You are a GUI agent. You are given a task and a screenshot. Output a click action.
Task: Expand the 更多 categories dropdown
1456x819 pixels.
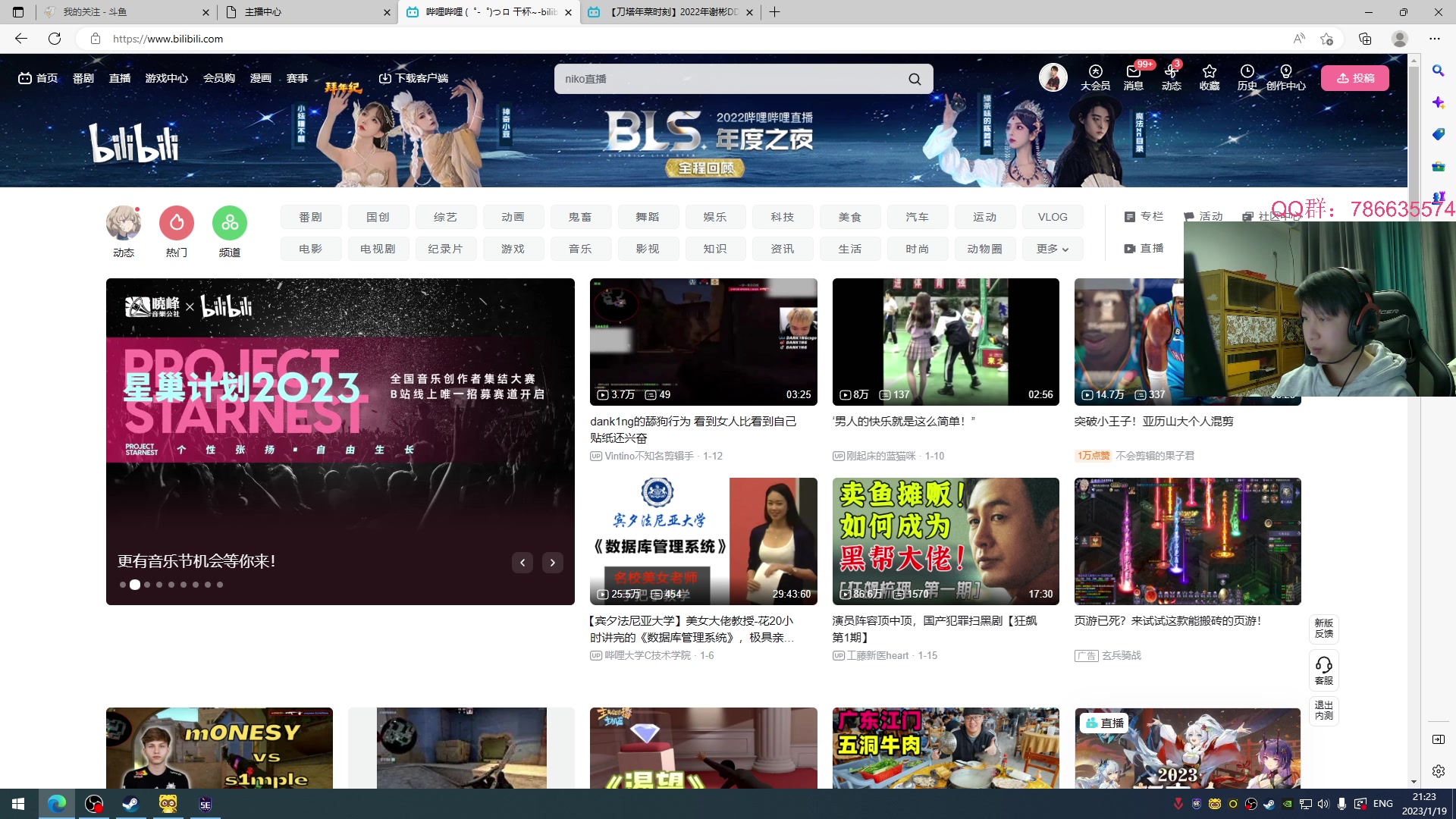1053,249
